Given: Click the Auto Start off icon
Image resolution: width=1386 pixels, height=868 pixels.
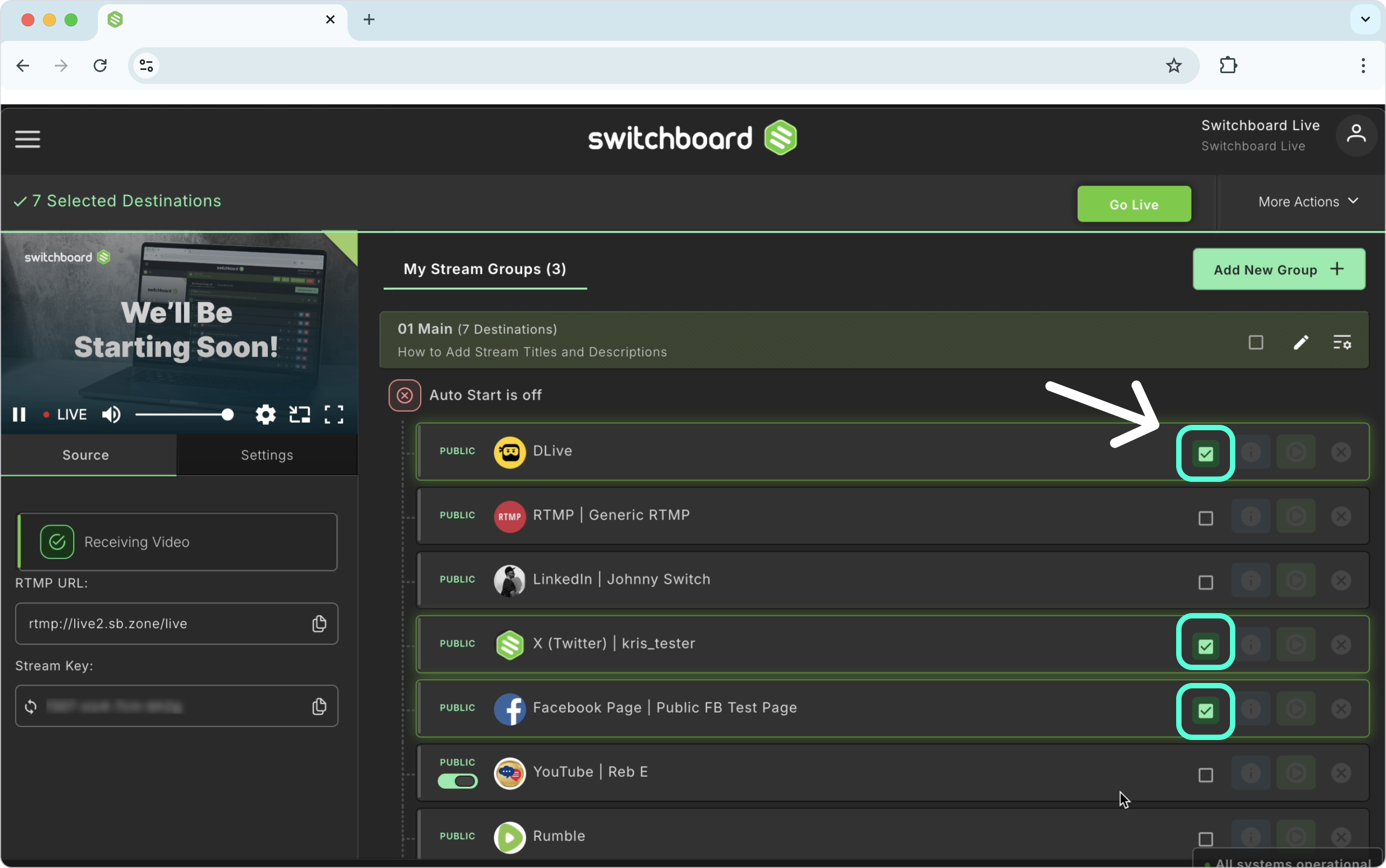Looking at the screenshot, I should 405,395.
